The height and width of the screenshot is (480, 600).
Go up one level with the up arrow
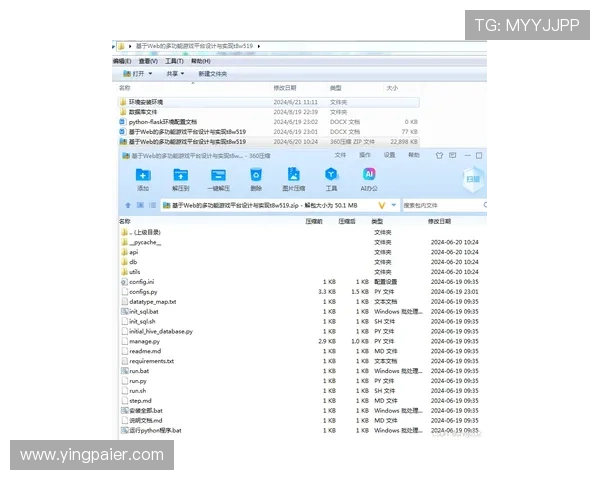[128, 206]
